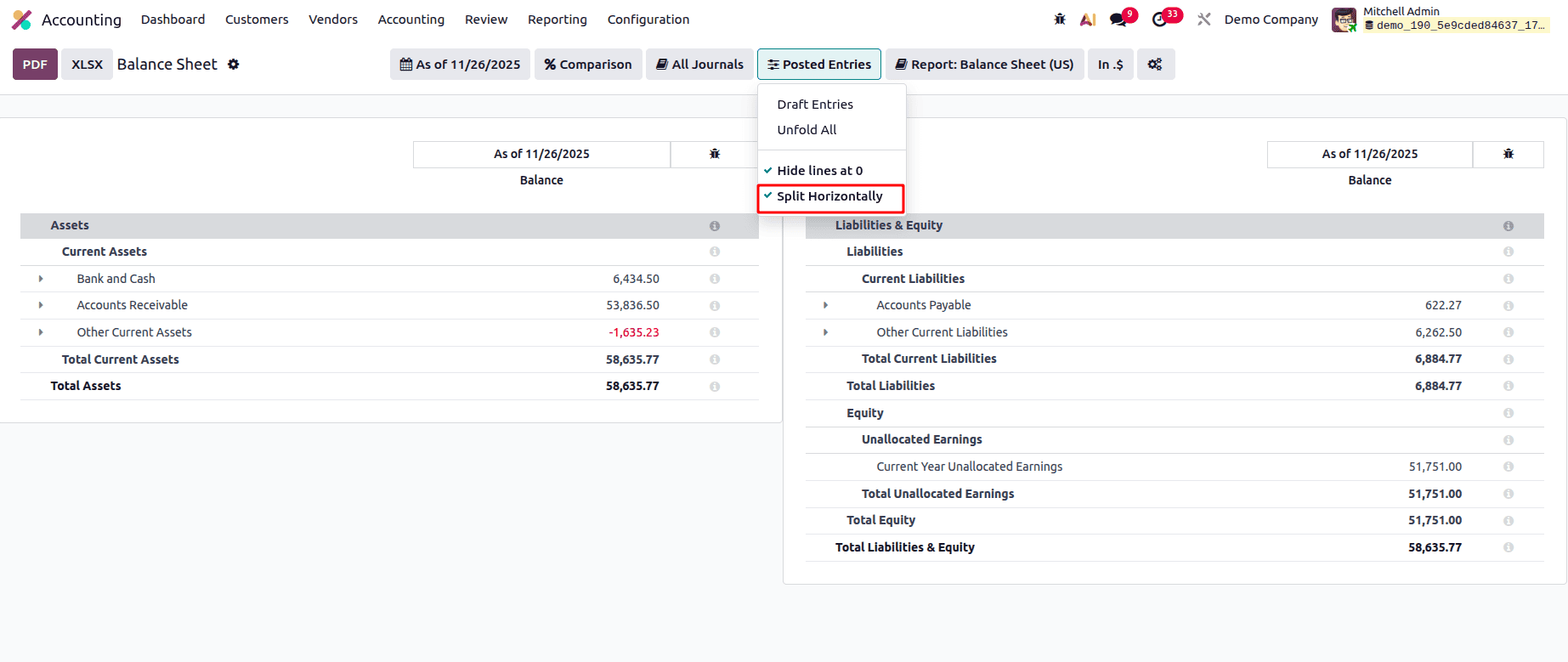Click info icon on Total Liabilities row
The height and width of the screenshot is (662, 1568).
click(1509, 387)
